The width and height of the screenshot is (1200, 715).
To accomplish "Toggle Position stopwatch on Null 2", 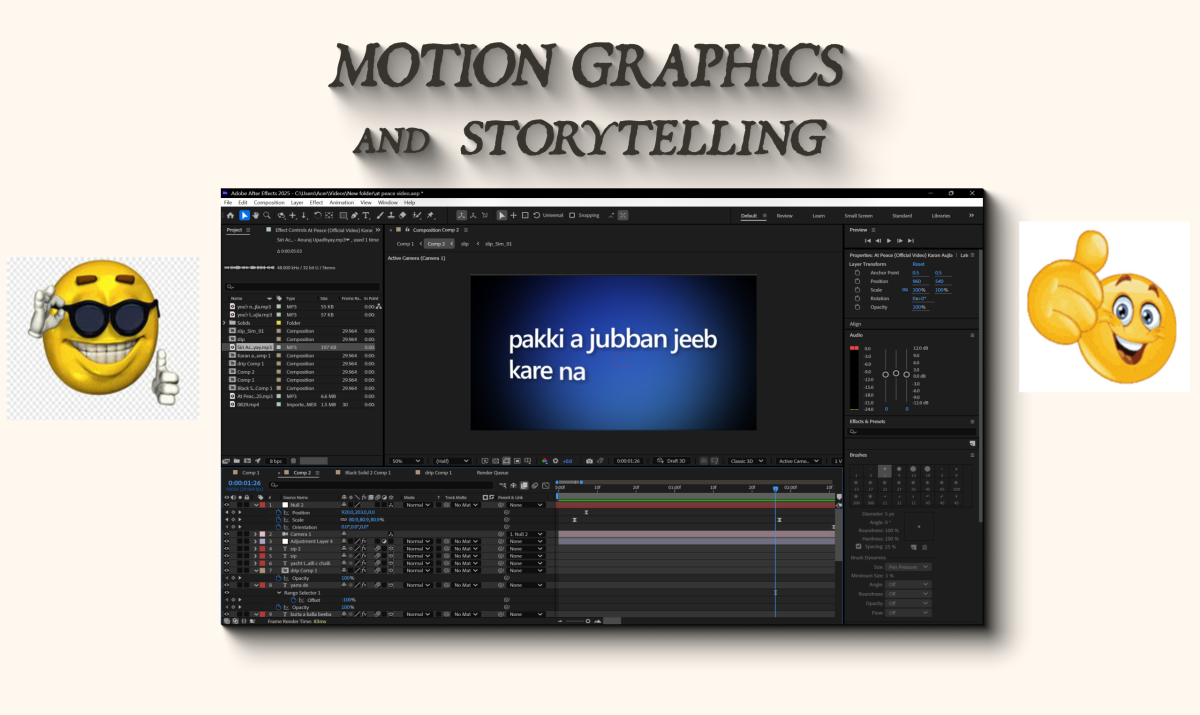I will pyautogui.click(x=279, y=512).
